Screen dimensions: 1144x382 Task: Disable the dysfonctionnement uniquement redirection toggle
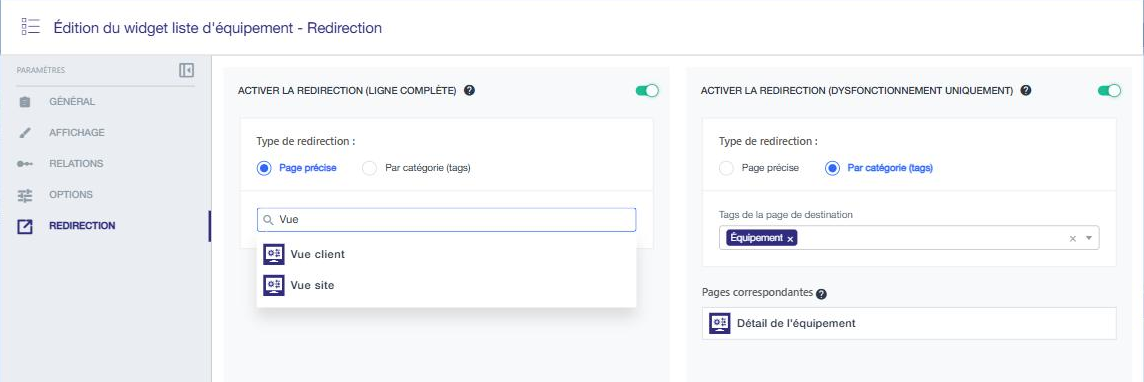[x=1109, y=90]
